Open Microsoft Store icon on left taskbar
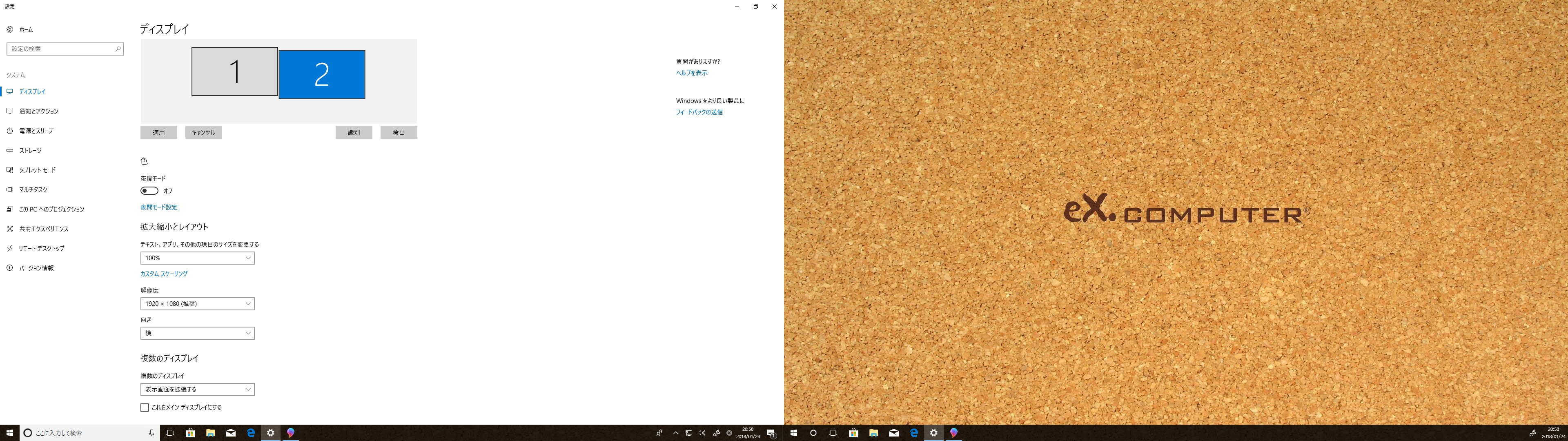 pos(190,433)
